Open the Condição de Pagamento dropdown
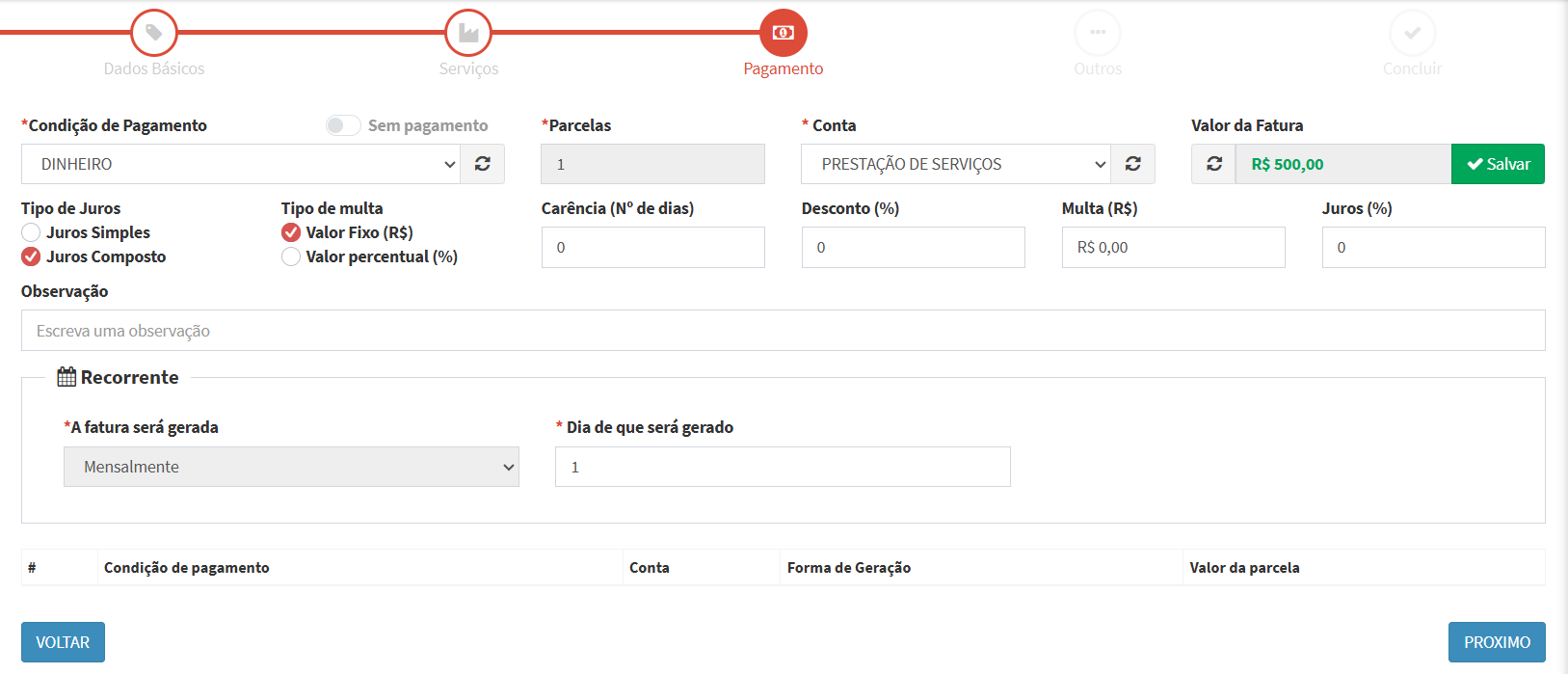 click(x=241, y=164)
